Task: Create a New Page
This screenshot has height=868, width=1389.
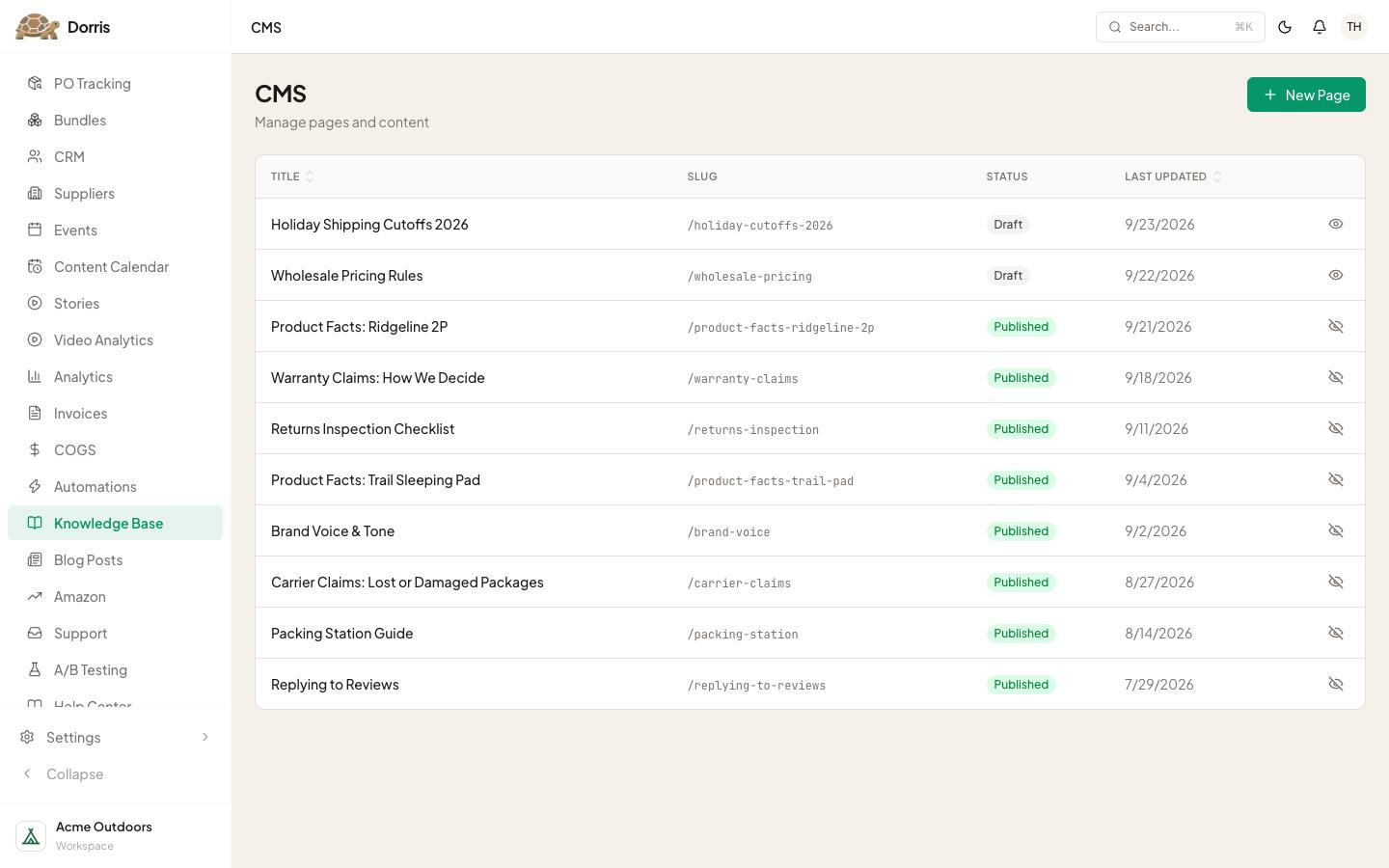Action: tap(1306, 95)
